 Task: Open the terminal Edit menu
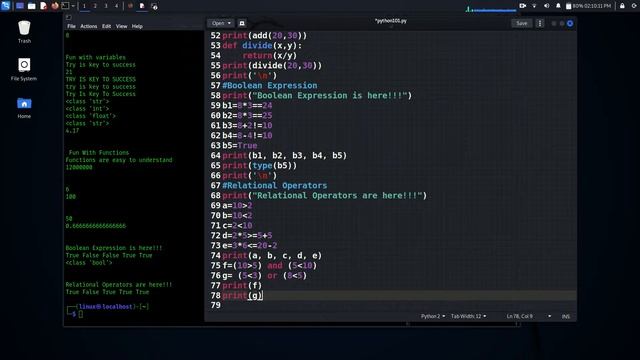point(107,26)
